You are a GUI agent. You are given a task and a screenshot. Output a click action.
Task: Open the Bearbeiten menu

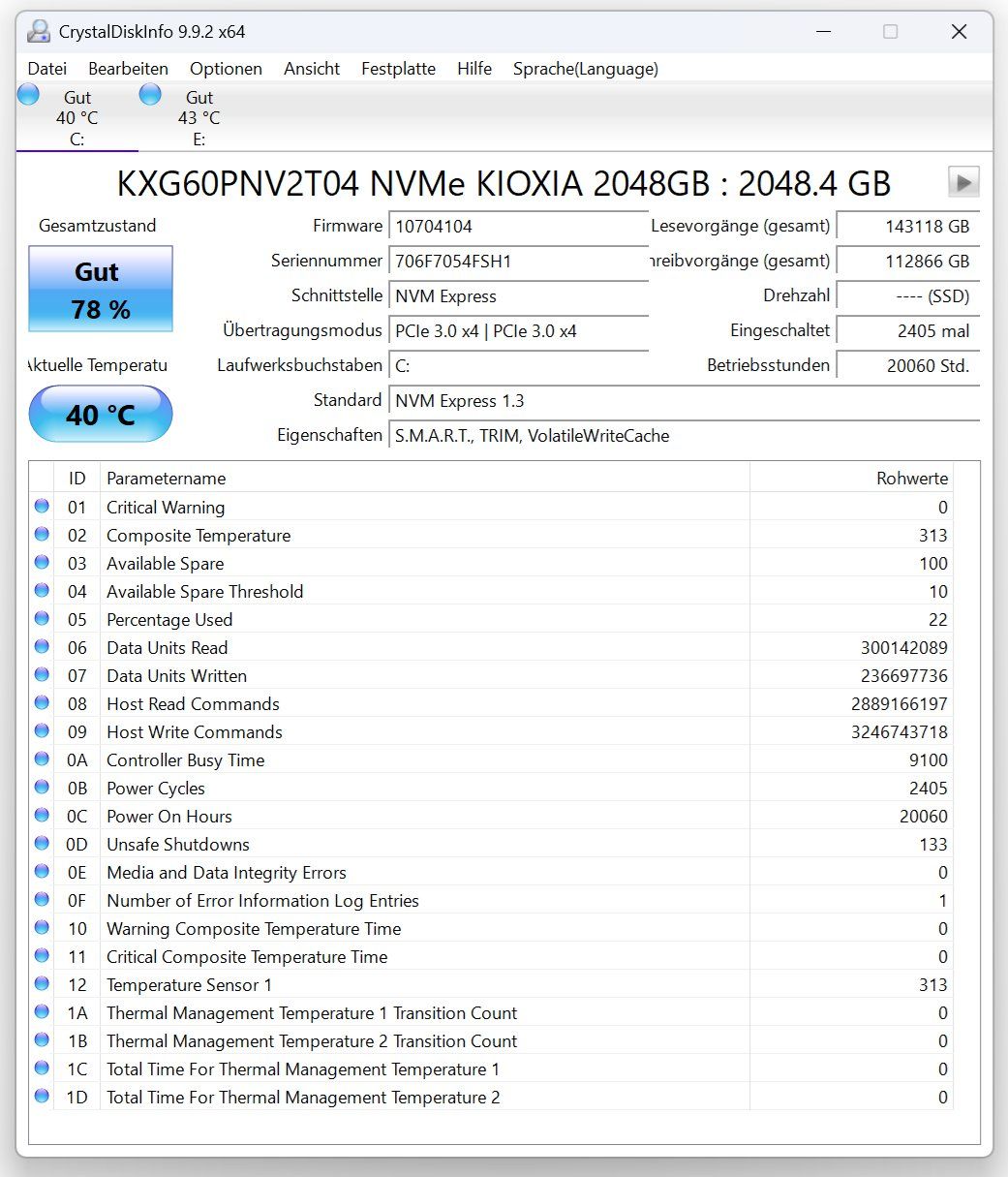pyautogui.click(x=128, y=69)
